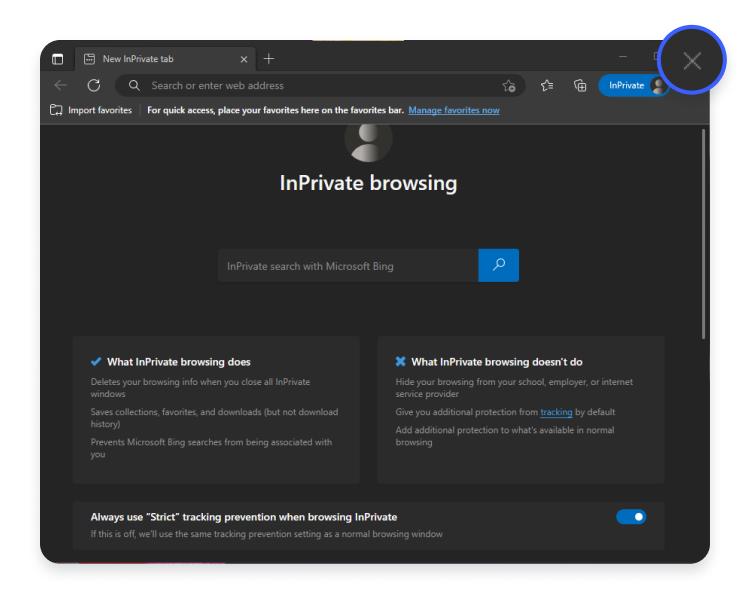Select the New InPrivate tab

pos(165,59)
